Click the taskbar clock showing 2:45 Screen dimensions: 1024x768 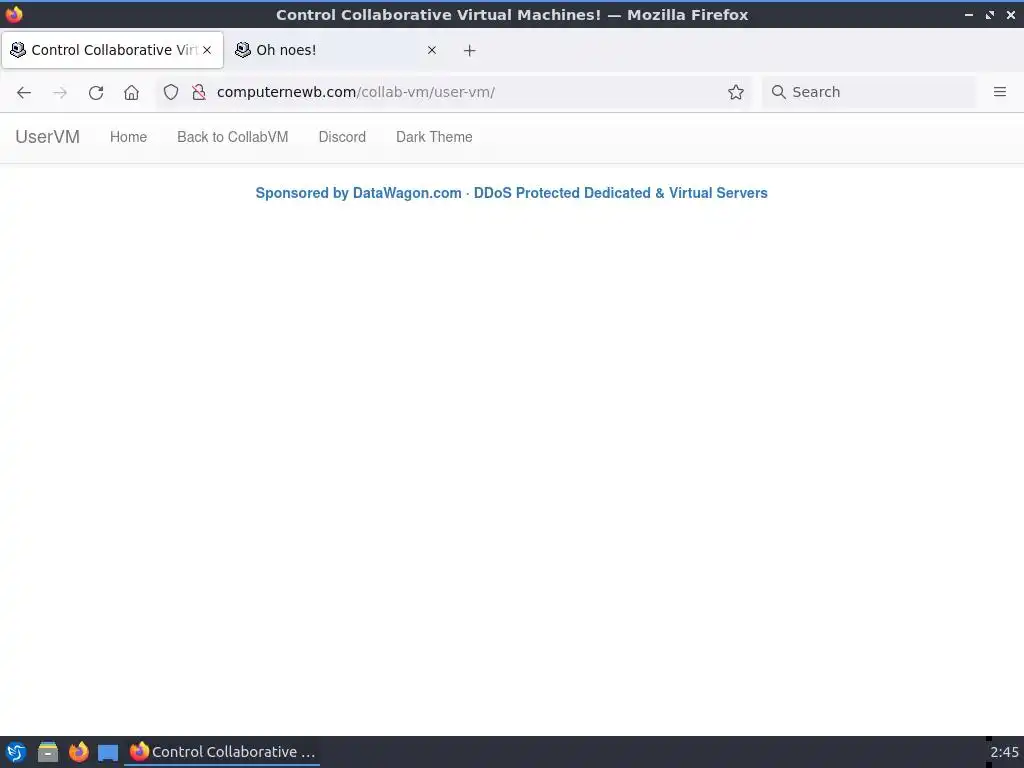[x=1004, y=752]
